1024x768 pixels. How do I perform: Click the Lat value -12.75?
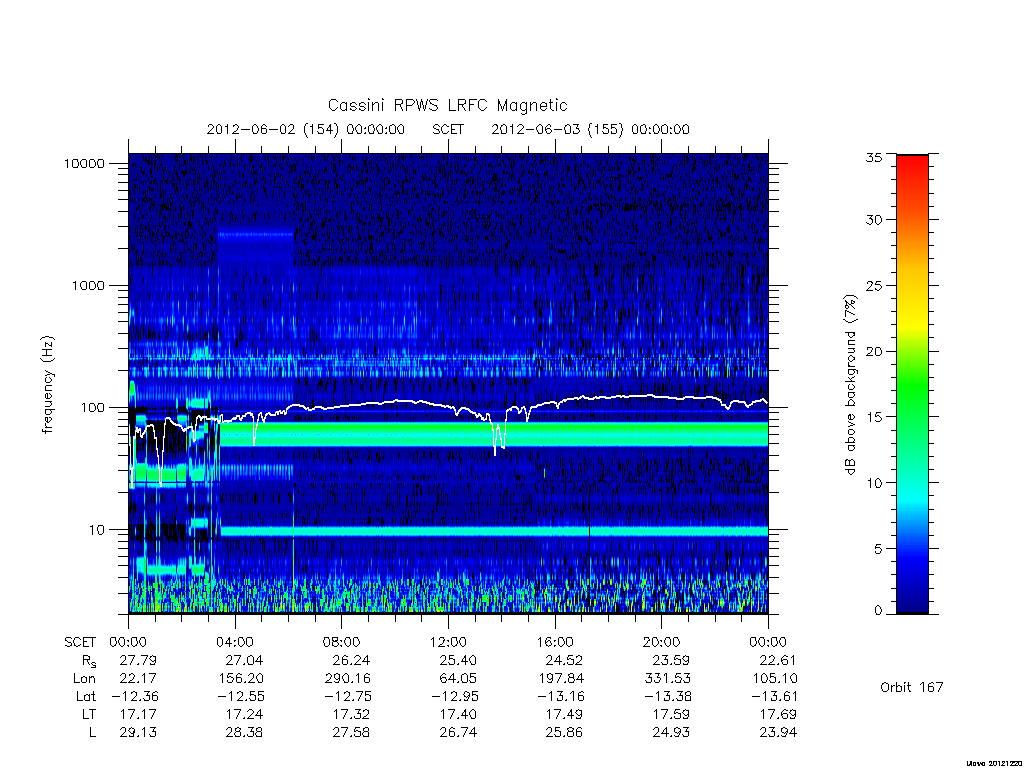point(347,696)
